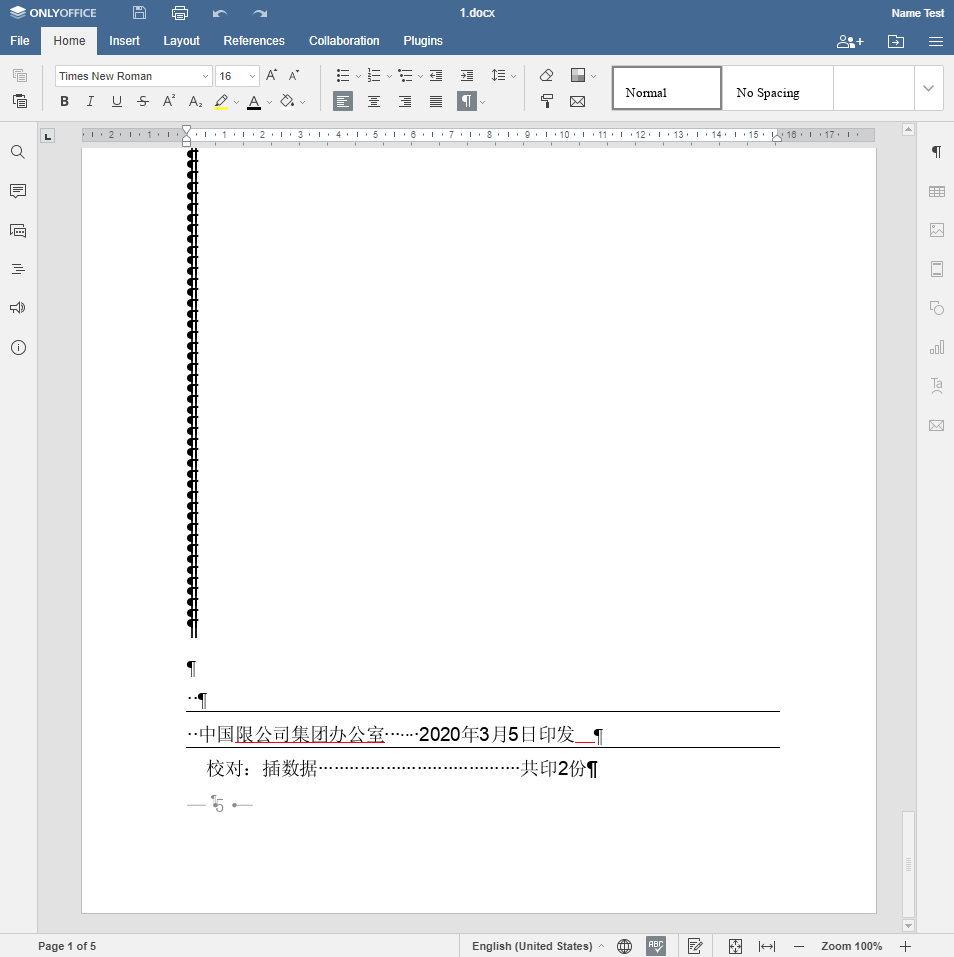This screenshot has width=954, height=957.
Task: Switch to the Insert ribbon tab
Action: pos(124,41)
